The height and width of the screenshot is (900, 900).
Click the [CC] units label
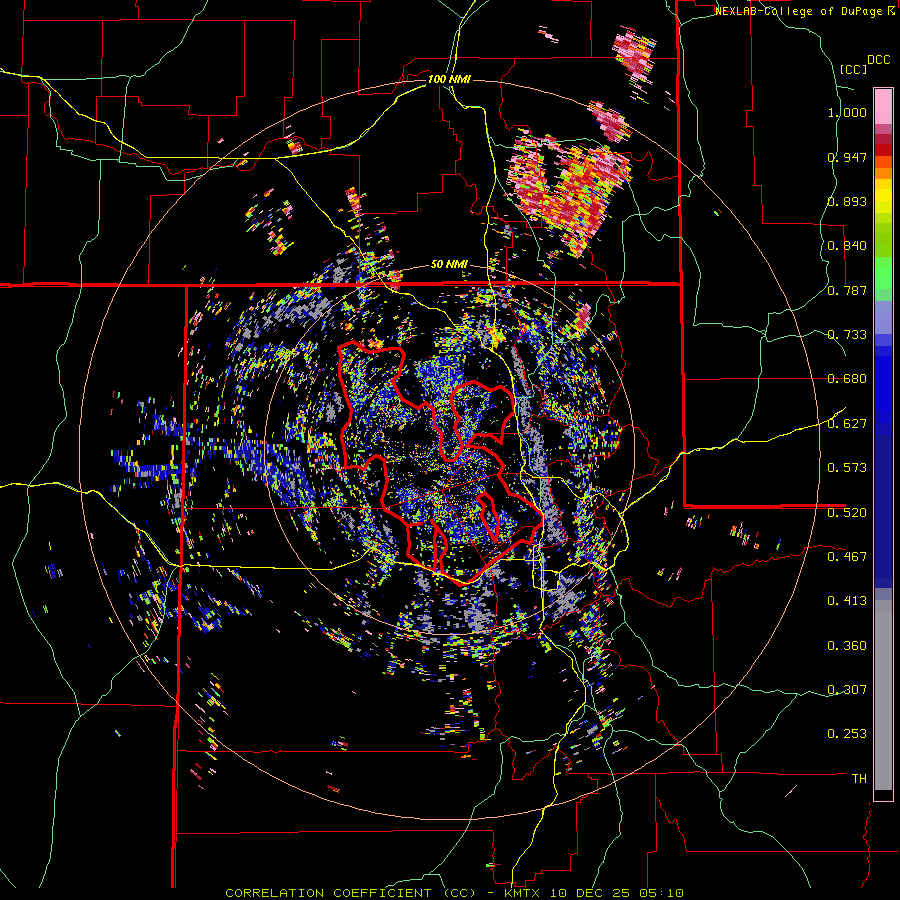(853, 69)
